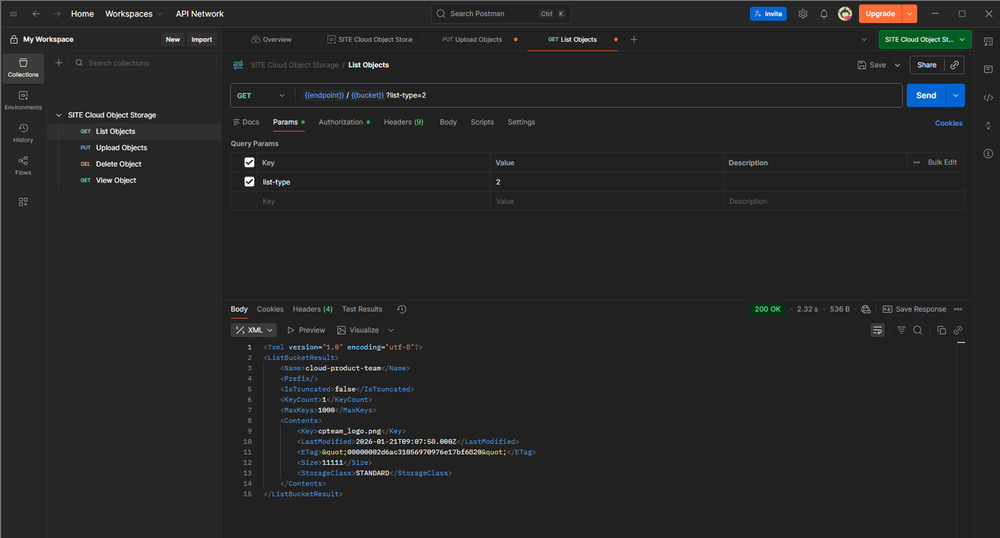Open the network globe icon in response bar
This screenshot has width=1000, height=538.
click(865, 309)
